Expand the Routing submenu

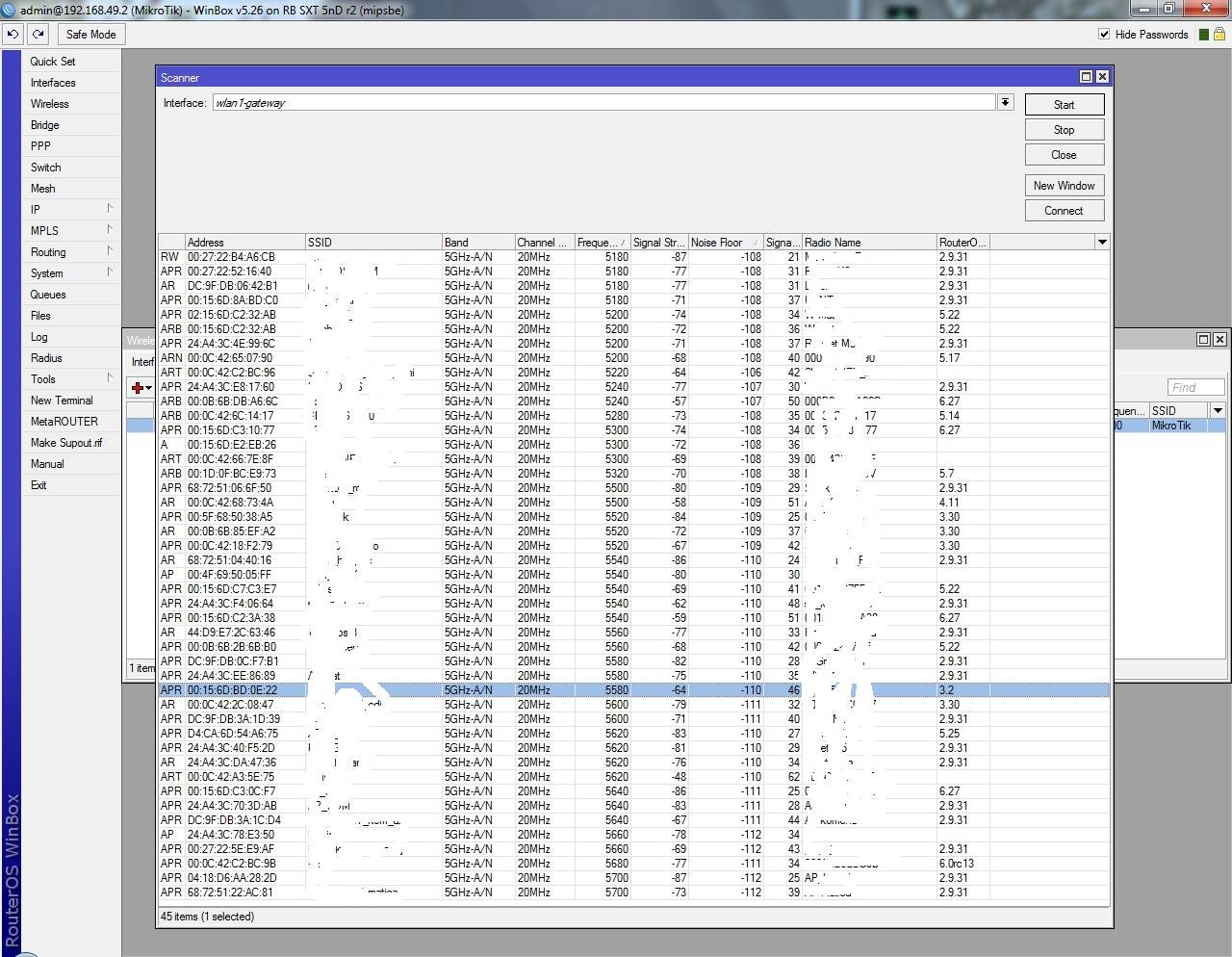click(x=109, y=251)
